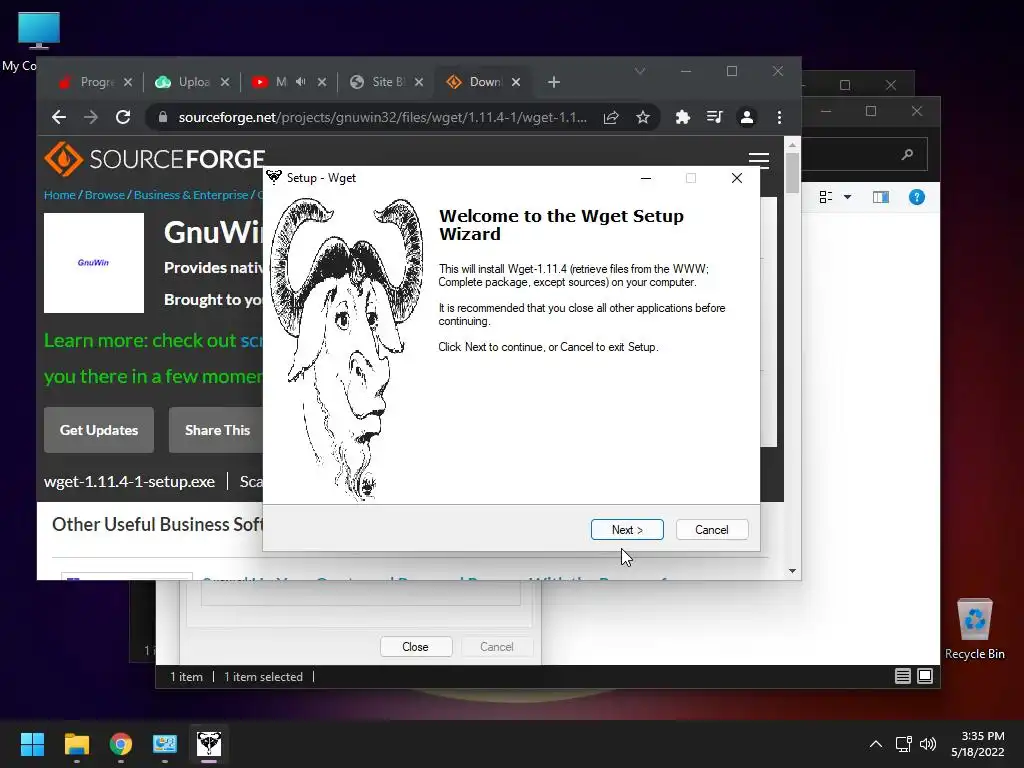
Task: Open taskbar clock and date
Action: point(978,744)
